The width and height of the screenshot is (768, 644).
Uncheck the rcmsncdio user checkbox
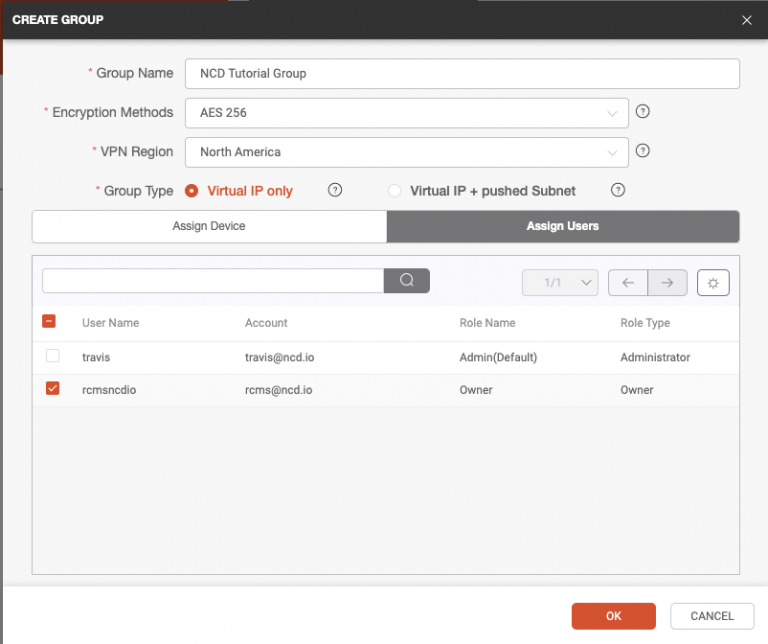(52, 388)
